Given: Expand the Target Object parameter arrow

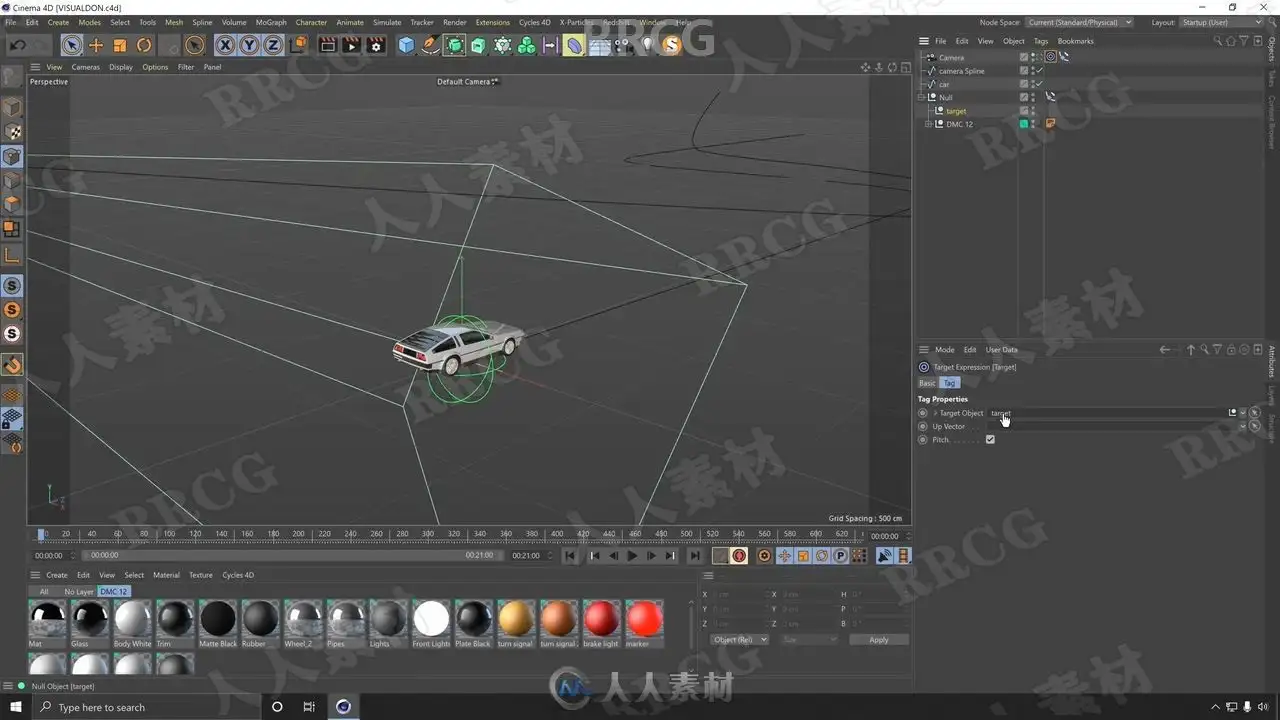Looking at the screenshot, I should (935, 413).
